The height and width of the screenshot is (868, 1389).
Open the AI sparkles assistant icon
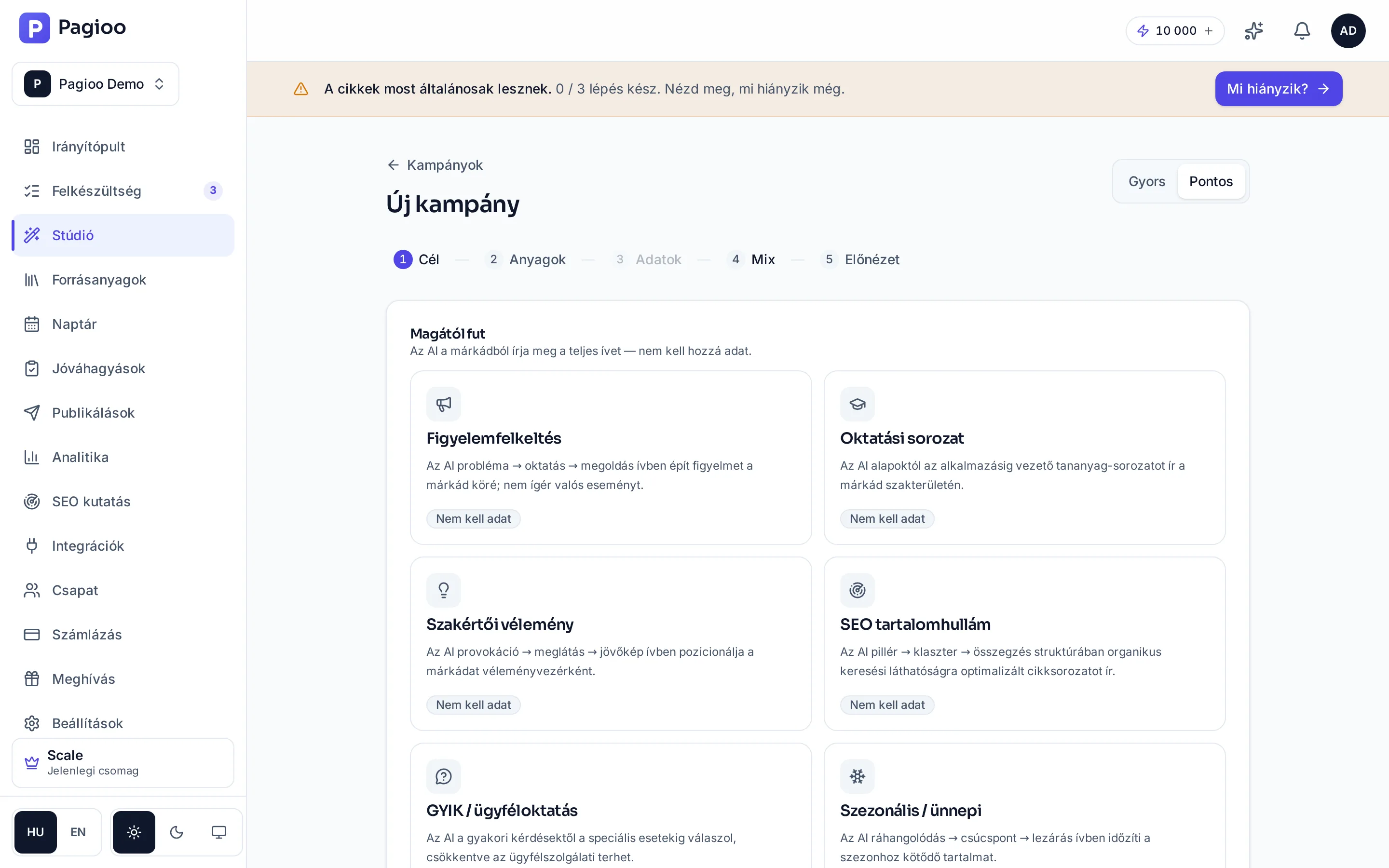tap(1253, 30)
